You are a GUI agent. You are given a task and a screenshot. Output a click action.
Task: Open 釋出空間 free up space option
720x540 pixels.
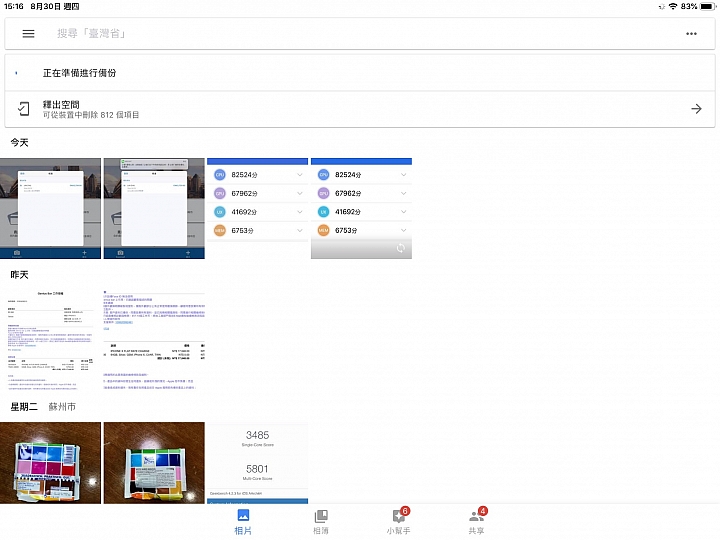(360, 109)
